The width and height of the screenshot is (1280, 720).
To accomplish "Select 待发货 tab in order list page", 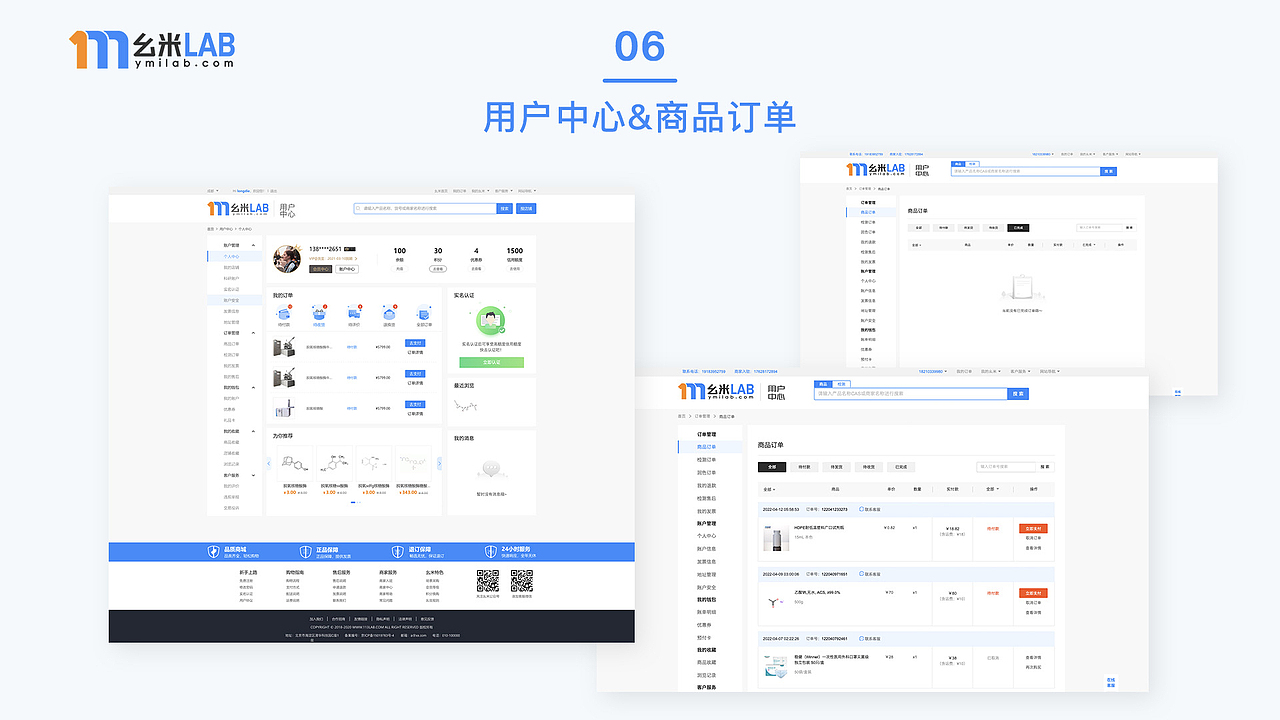I will click(x=837, y=467).
